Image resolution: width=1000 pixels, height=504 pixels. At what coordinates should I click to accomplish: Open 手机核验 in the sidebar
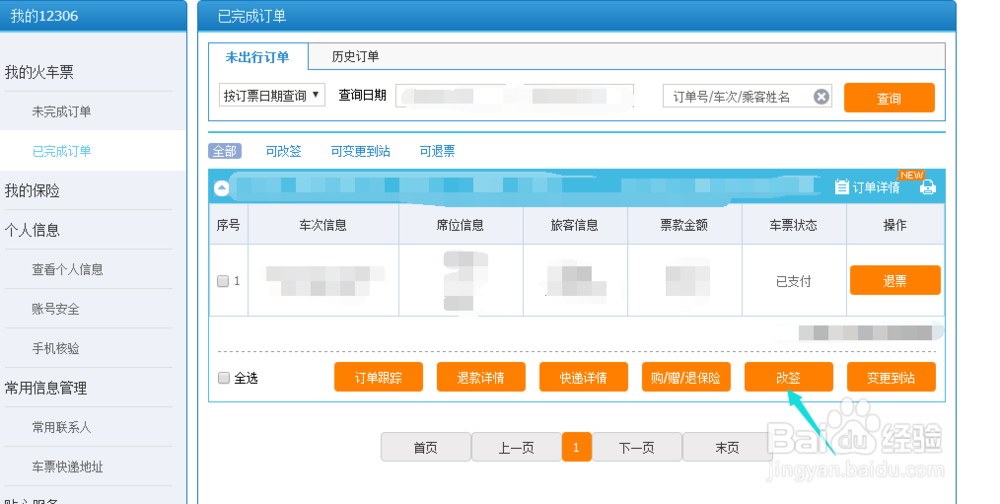(x=56, y=348)
